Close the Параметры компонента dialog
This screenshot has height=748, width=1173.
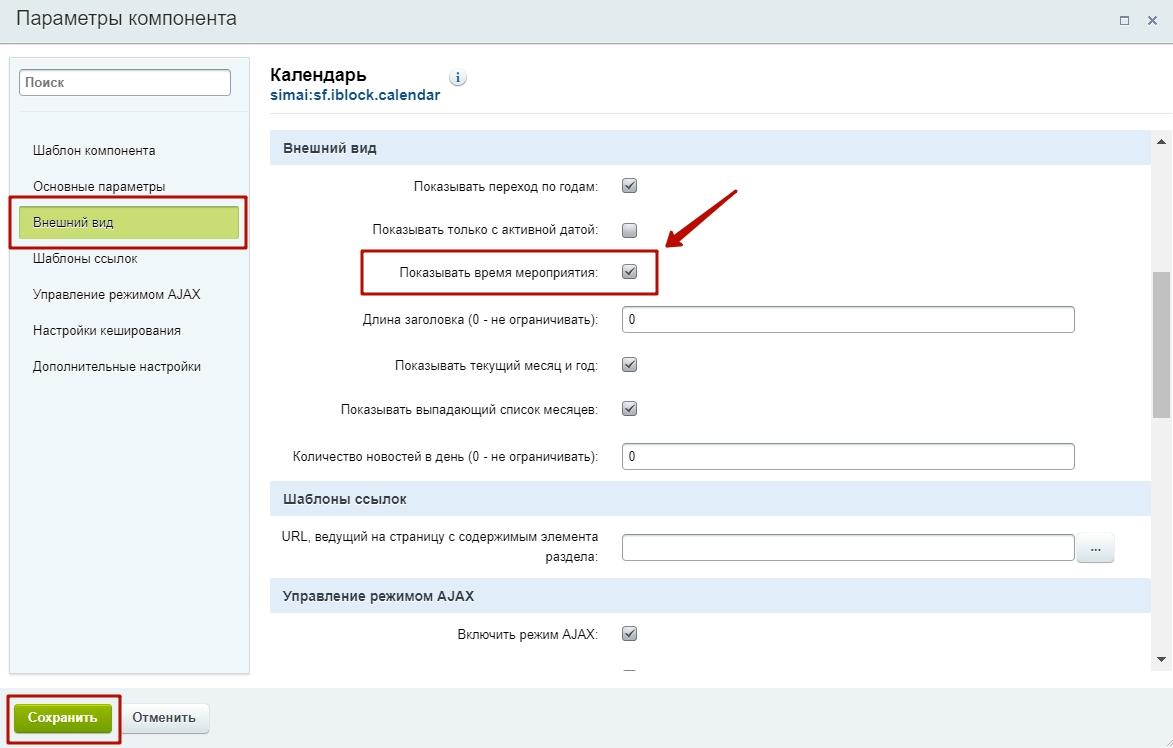coord(1152,20)
